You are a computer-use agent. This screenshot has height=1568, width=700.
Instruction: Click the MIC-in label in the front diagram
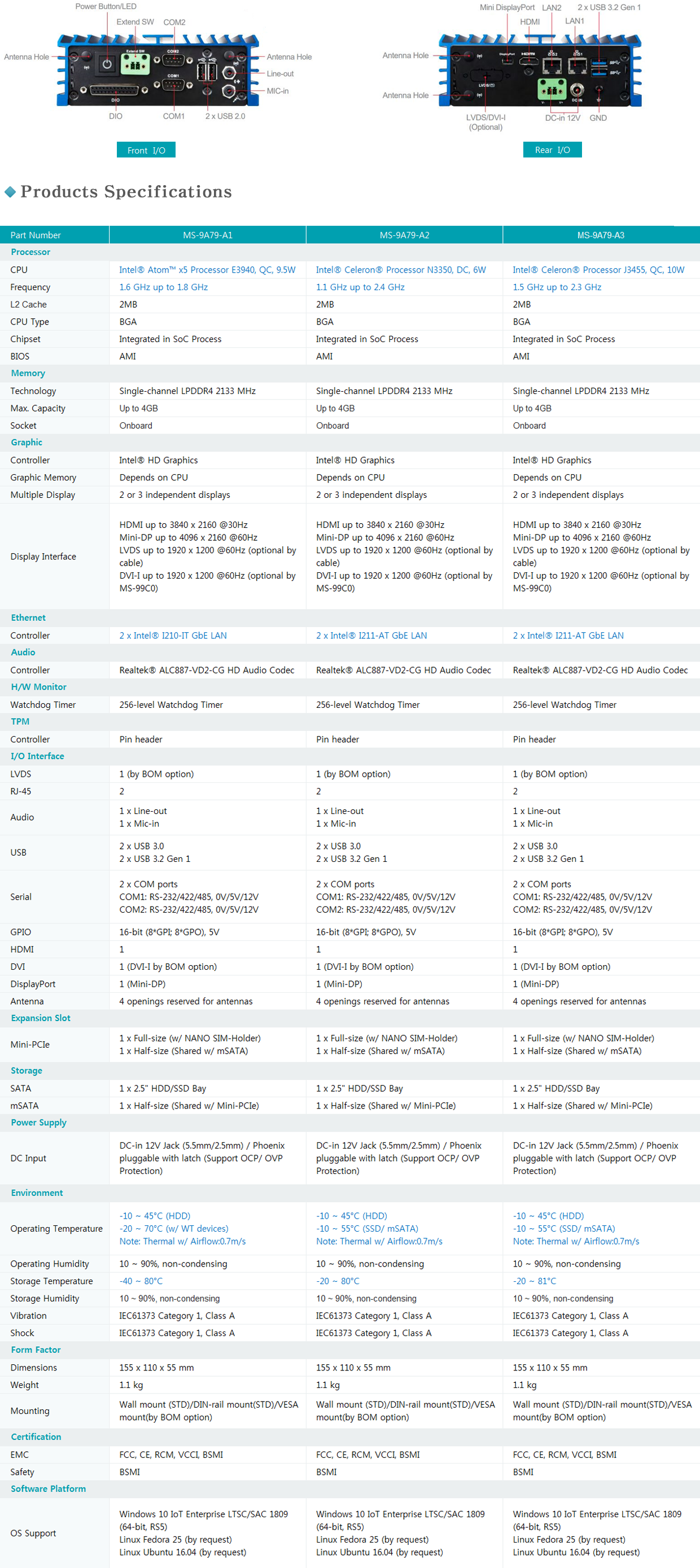[278, 91]
